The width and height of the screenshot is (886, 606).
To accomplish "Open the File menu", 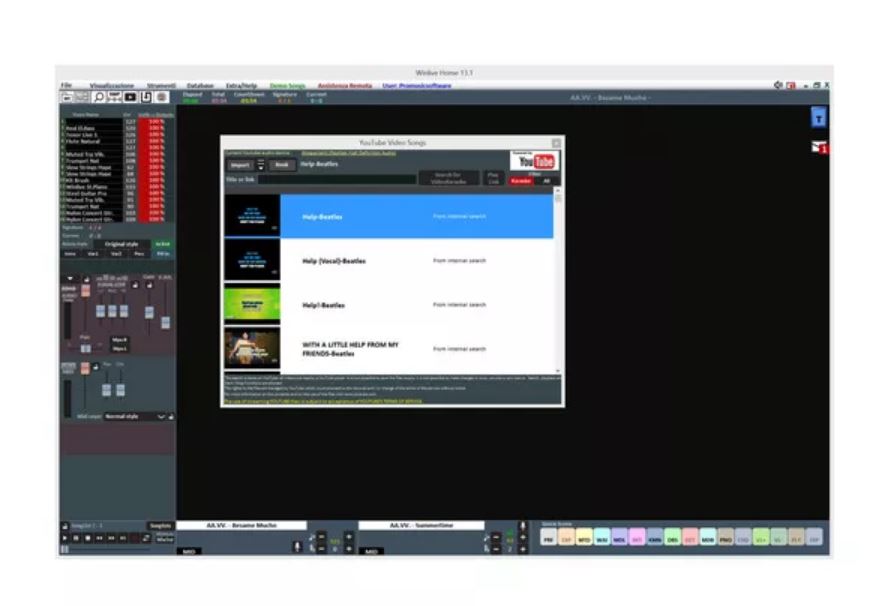I will [x=66, y=86].
